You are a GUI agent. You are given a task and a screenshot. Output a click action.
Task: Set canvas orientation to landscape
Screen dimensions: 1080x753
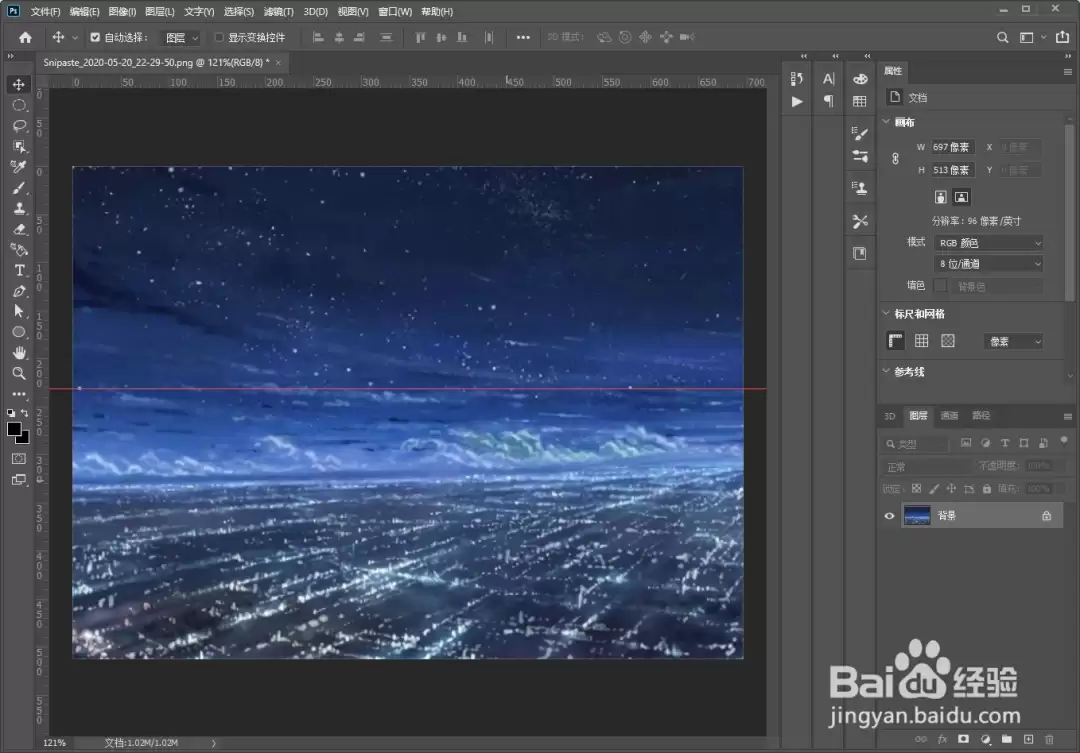(962, 197)
